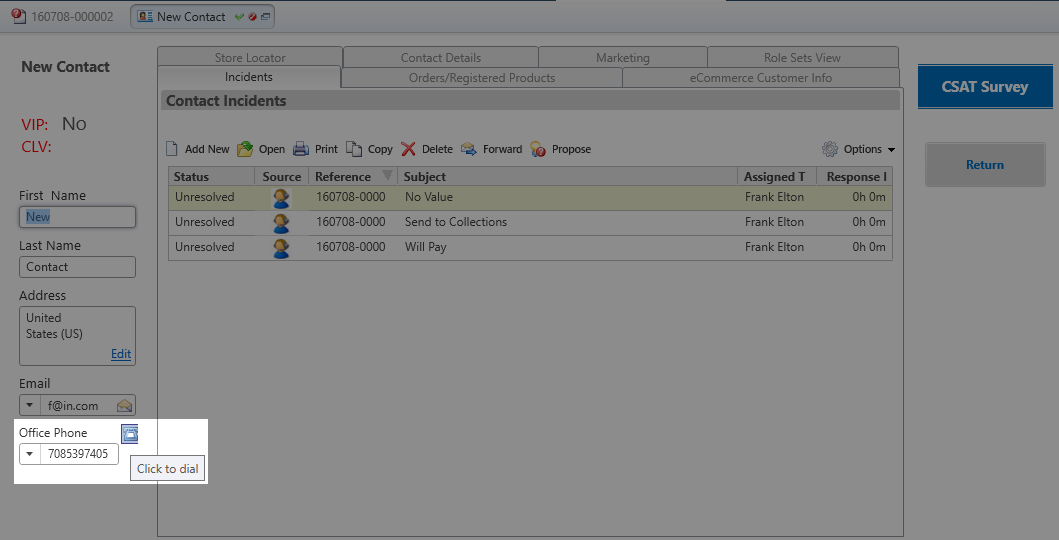Open the Options dropdown menu
The image size is (1059, 540).
click(x=858, y=149)
